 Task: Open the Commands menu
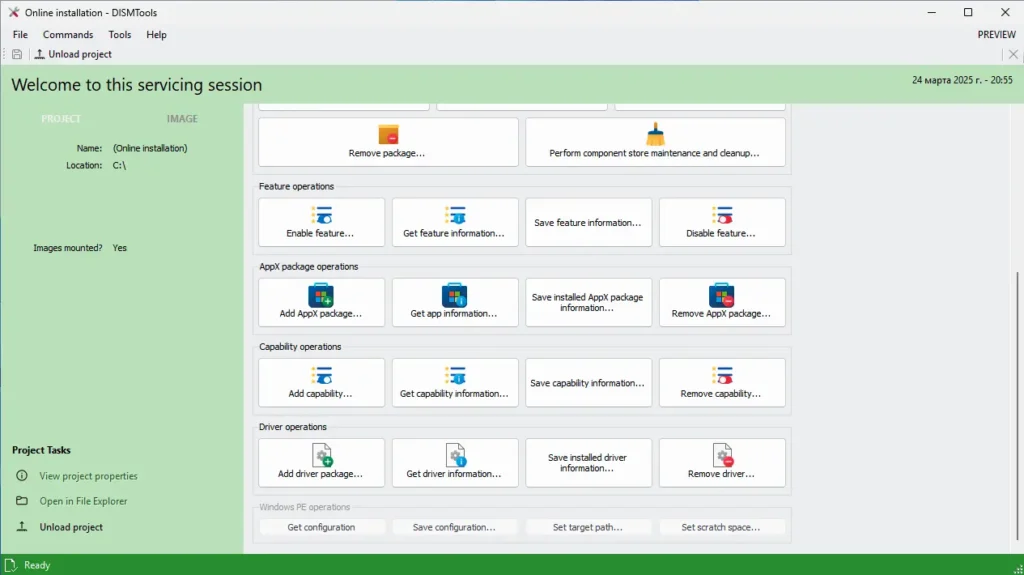point(68,35)
